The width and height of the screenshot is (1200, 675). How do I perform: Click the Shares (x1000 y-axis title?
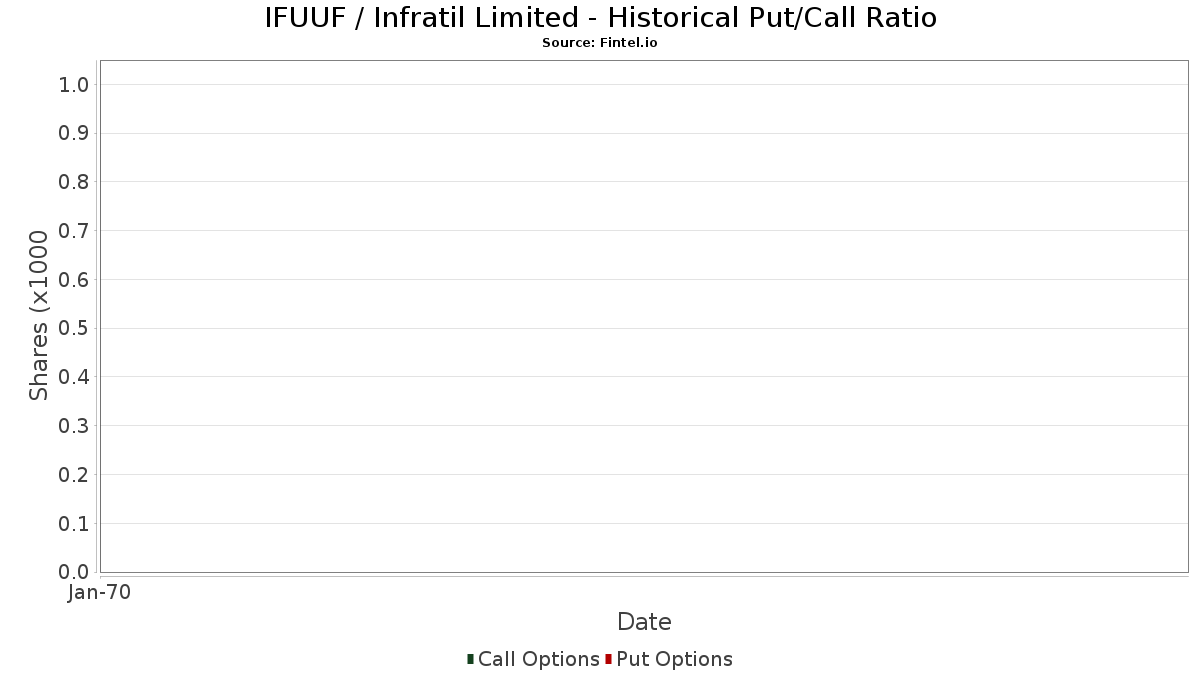(x=39, y=316)
